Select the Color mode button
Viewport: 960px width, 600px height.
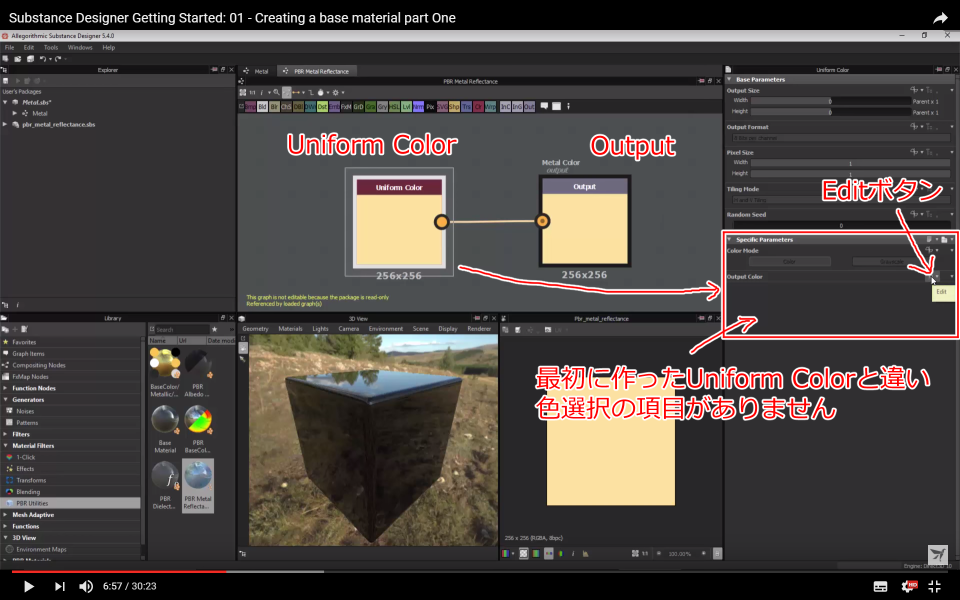(789, 261)
